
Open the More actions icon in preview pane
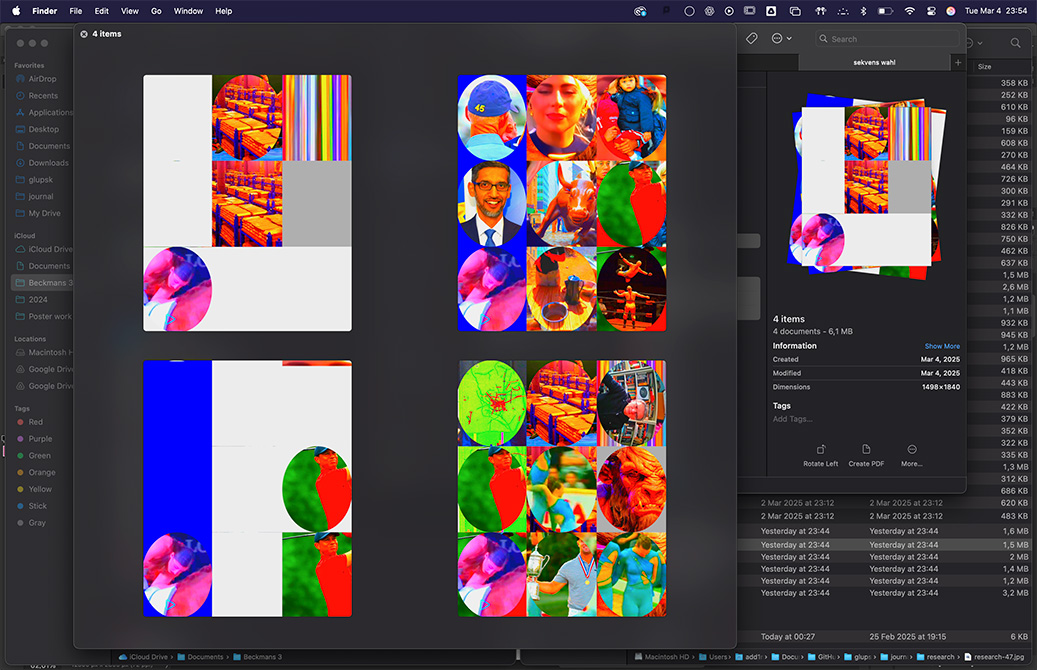911,450
